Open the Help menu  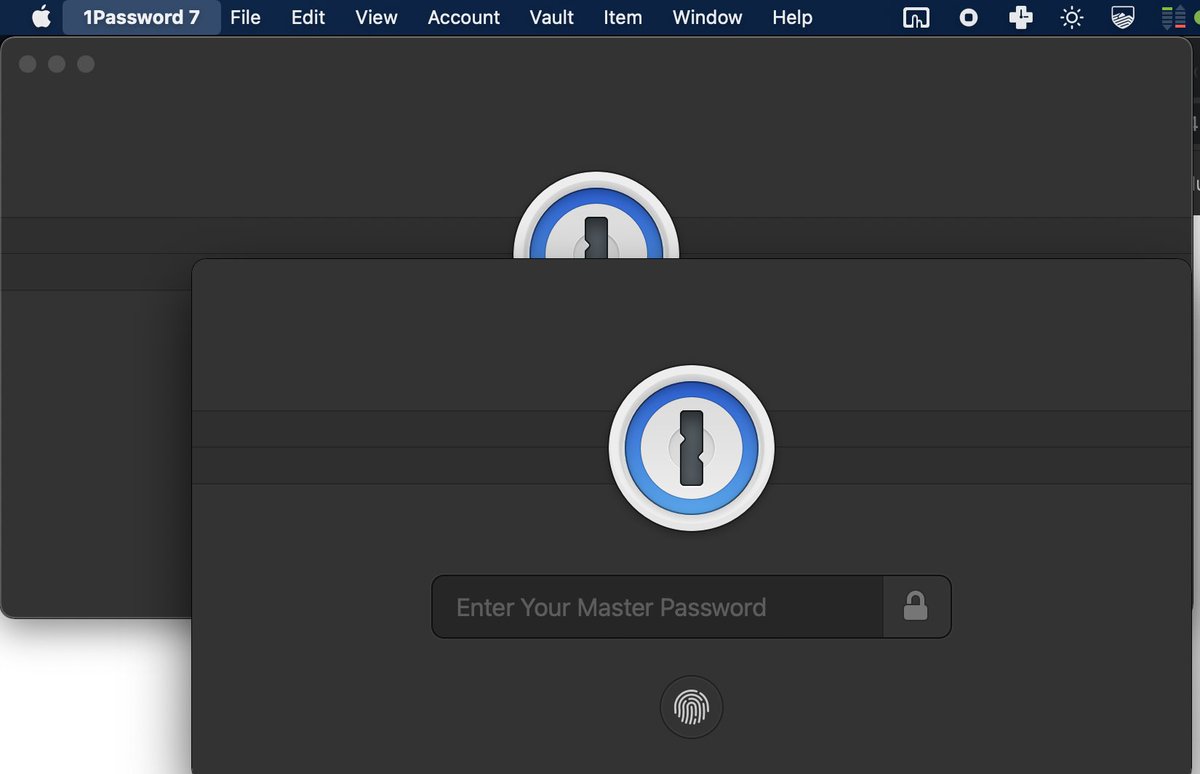point(792,17)
